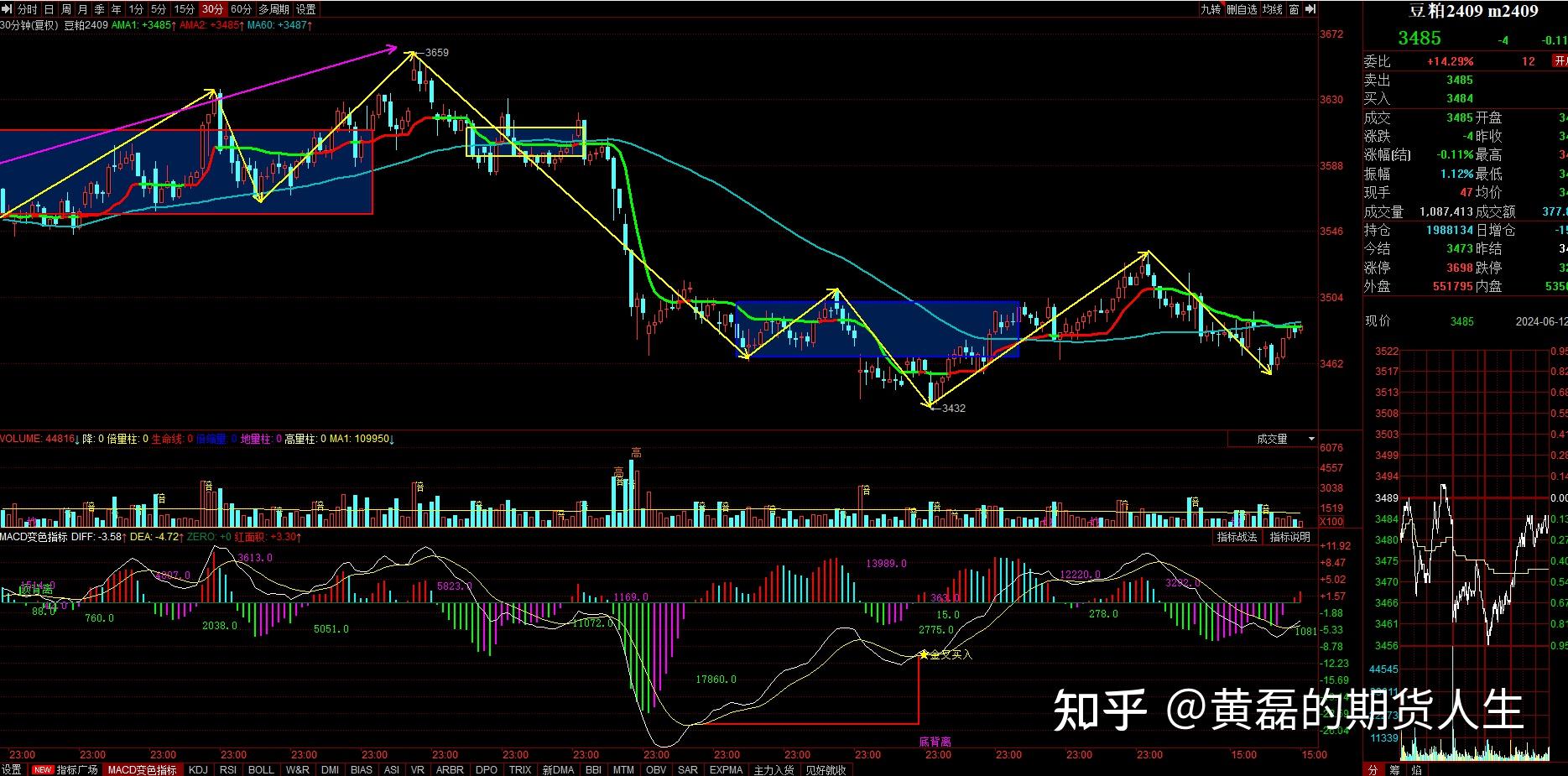The height and width of the screenshot is (776, 1568).
Task: Toggle the 均线 moving average display
Action: coord(1273,9)
